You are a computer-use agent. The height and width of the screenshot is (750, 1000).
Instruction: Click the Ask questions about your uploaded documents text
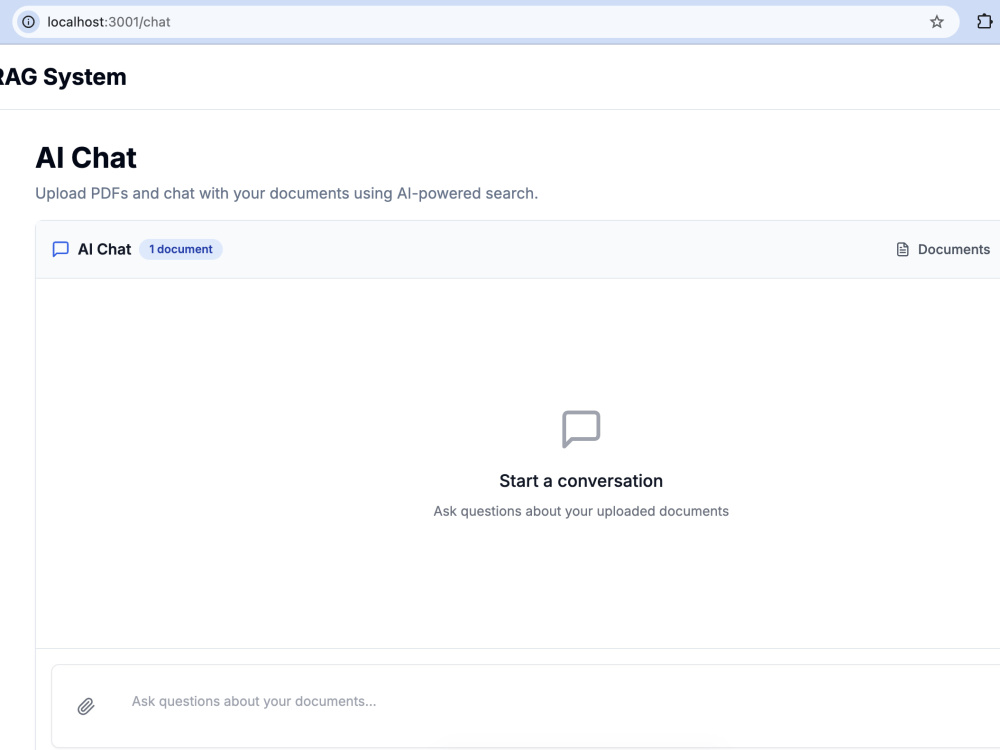tap(581, 511)
